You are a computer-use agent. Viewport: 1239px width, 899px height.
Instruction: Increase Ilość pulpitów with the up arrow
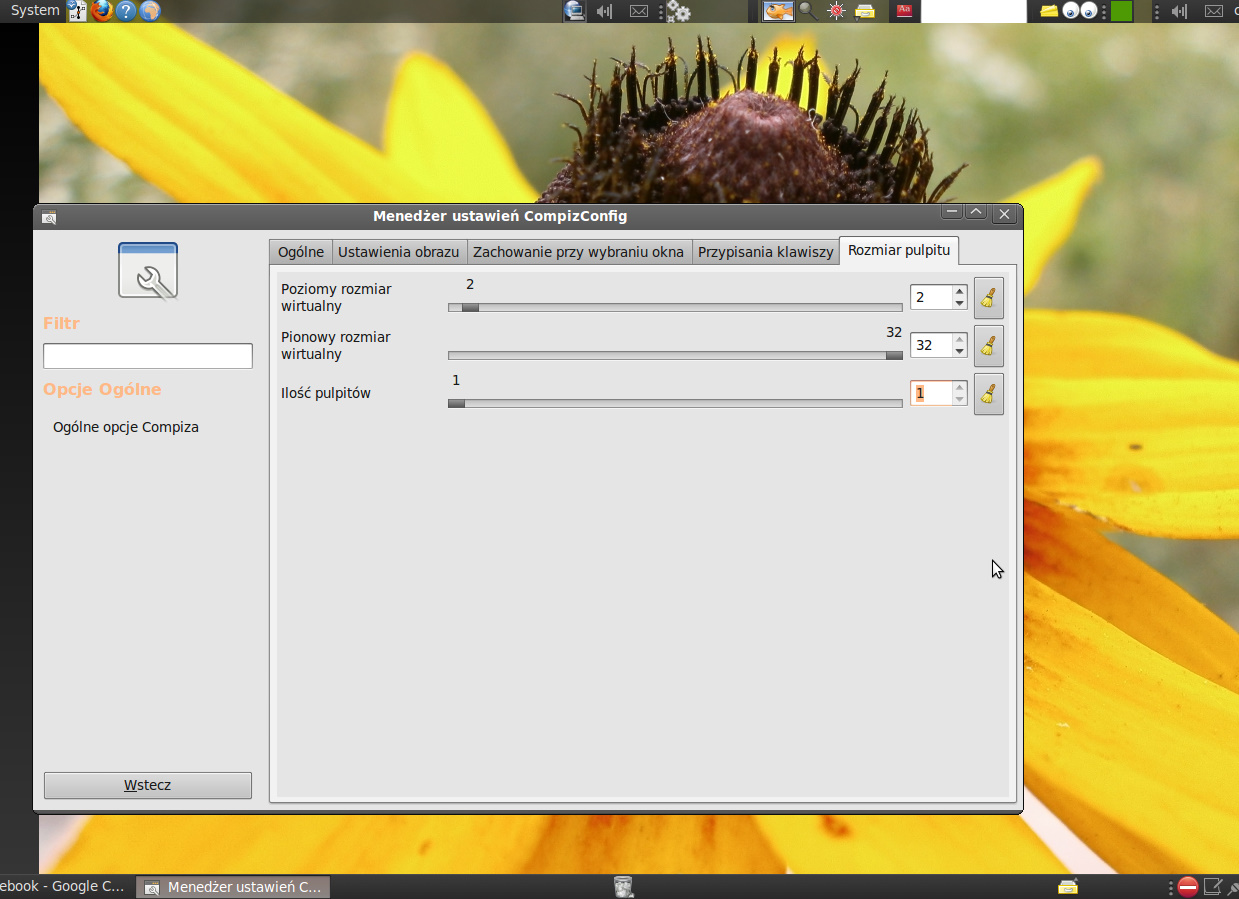pos(960,387)
